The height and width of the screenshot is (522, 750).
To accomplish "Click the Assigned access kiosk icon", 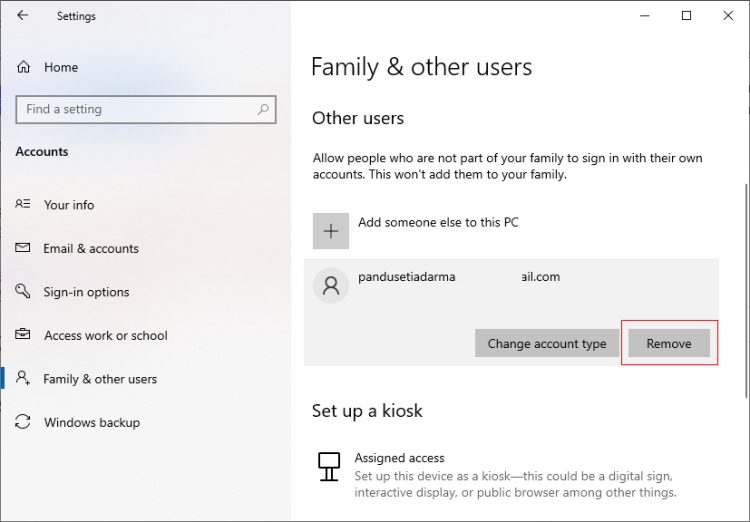I will (x=329, y=466).
